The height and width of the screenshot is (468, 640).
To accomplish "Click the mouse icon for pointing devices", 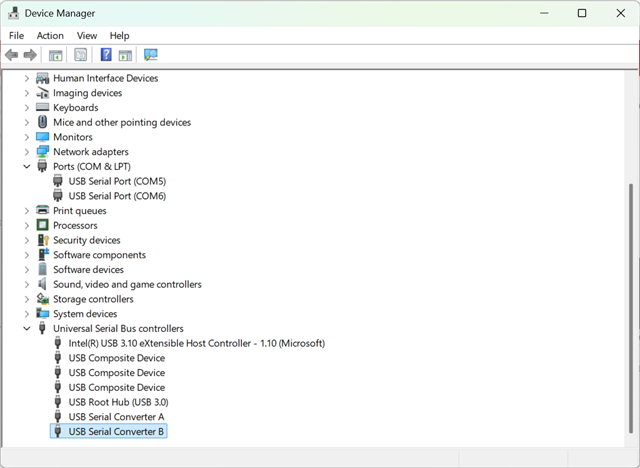I will [x=42, y=122].
